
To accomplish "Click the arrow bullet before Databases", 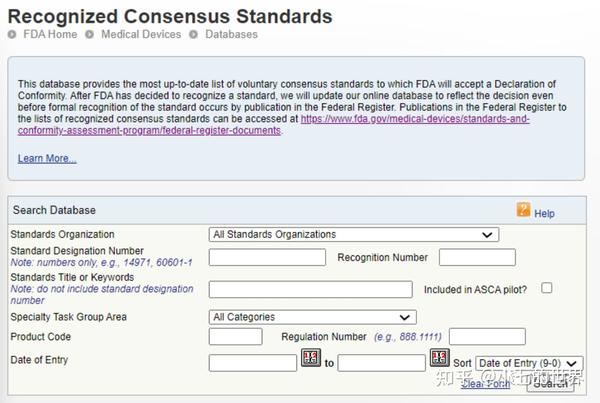I will point(196,34).
